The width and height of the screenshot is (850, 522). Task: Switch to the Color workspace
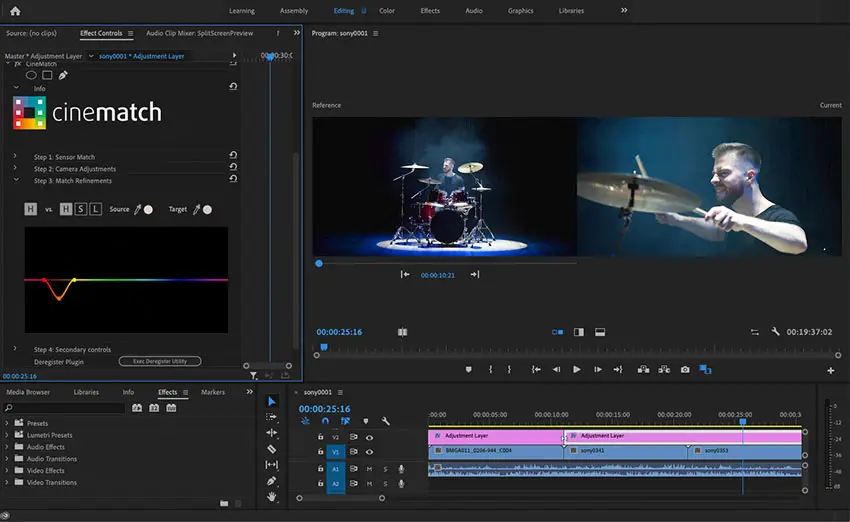[x=387, y=11]
